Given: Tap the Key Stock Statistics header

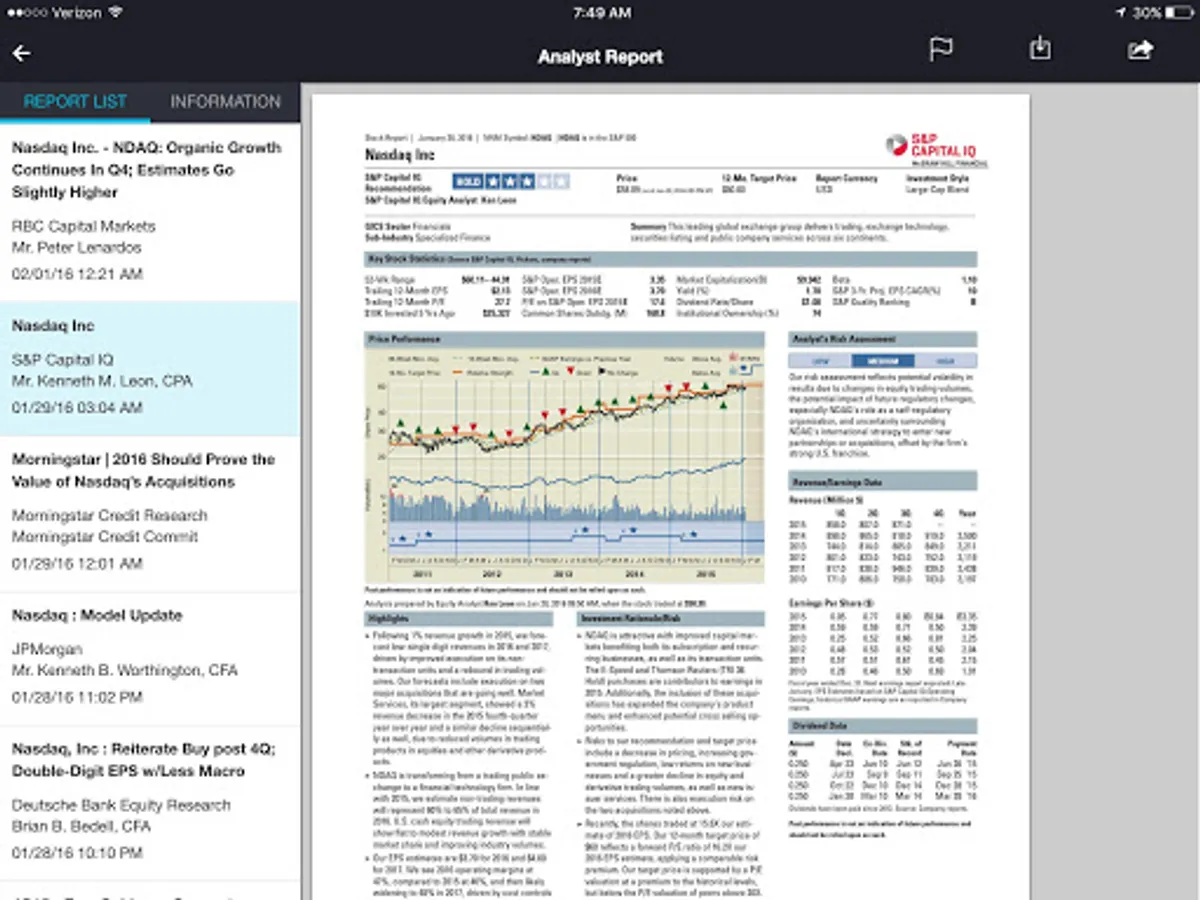Looking at the screenshot, I should [x=671, y=259].
